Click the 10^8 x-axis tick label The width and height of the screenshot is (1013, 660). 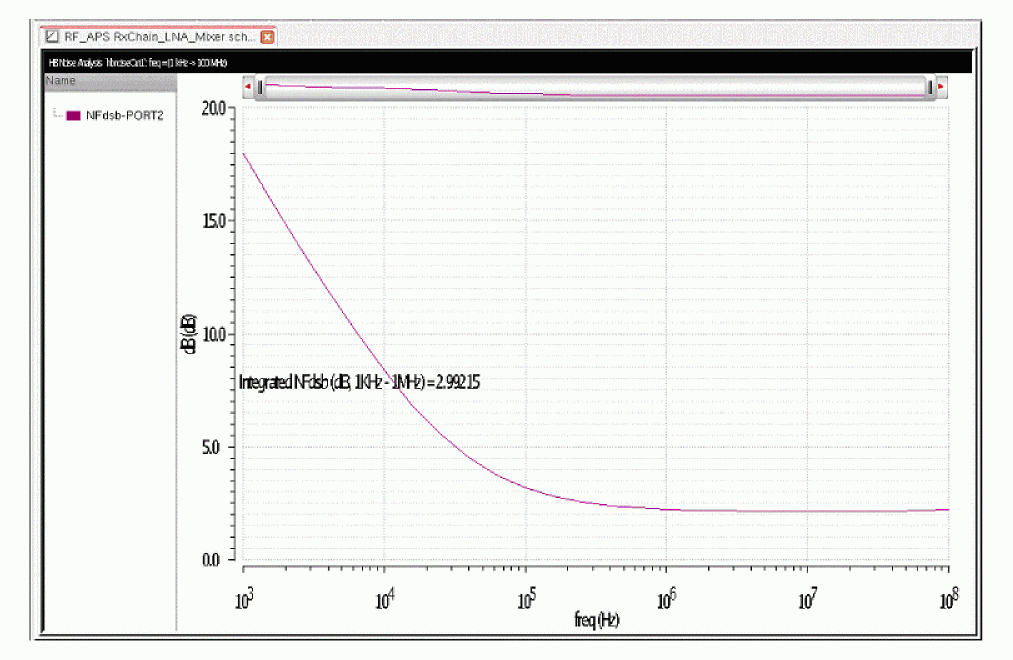pyautogui.click(x=949, y=599)
